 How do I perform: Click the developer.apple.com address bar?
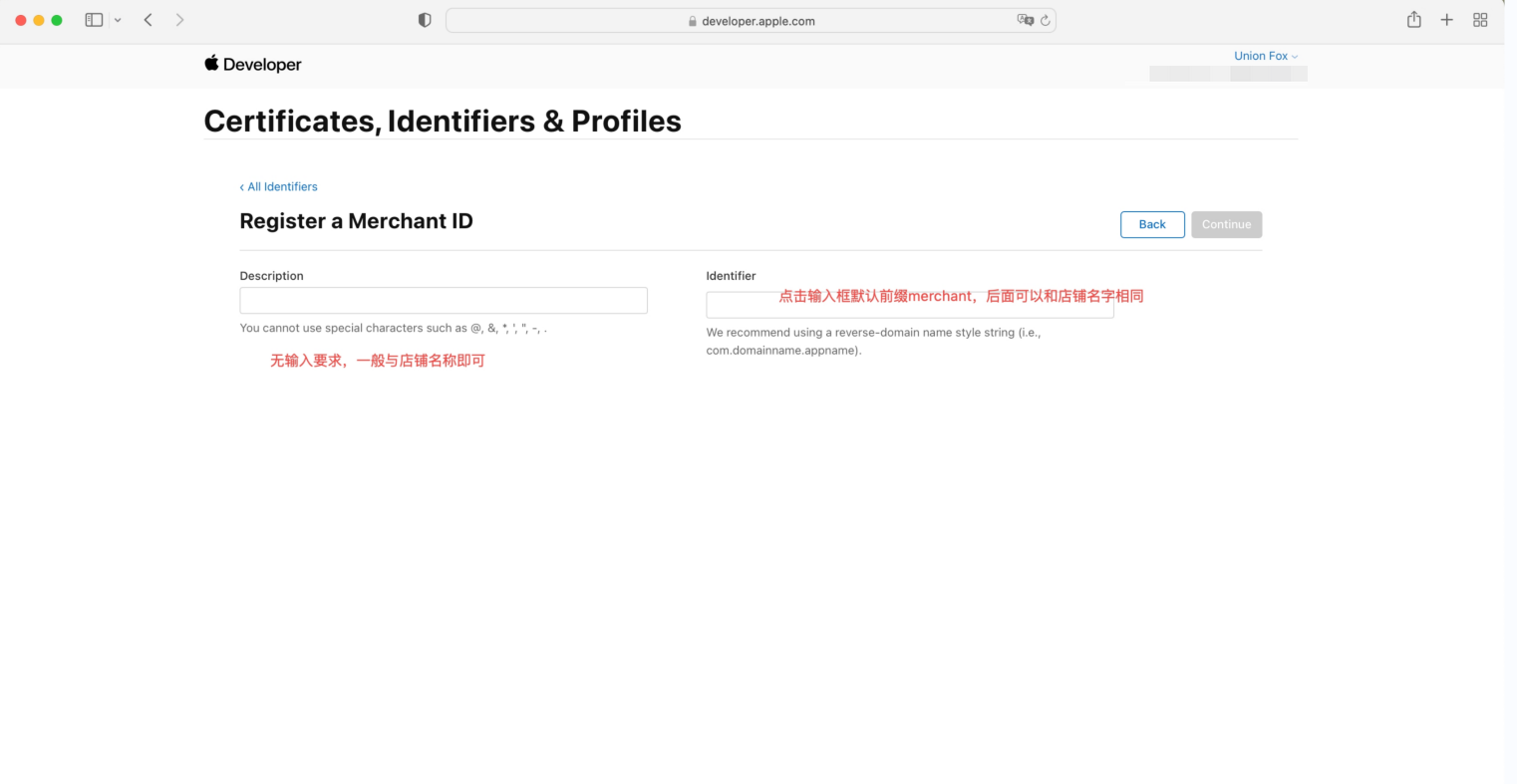[x=751, y=21]
